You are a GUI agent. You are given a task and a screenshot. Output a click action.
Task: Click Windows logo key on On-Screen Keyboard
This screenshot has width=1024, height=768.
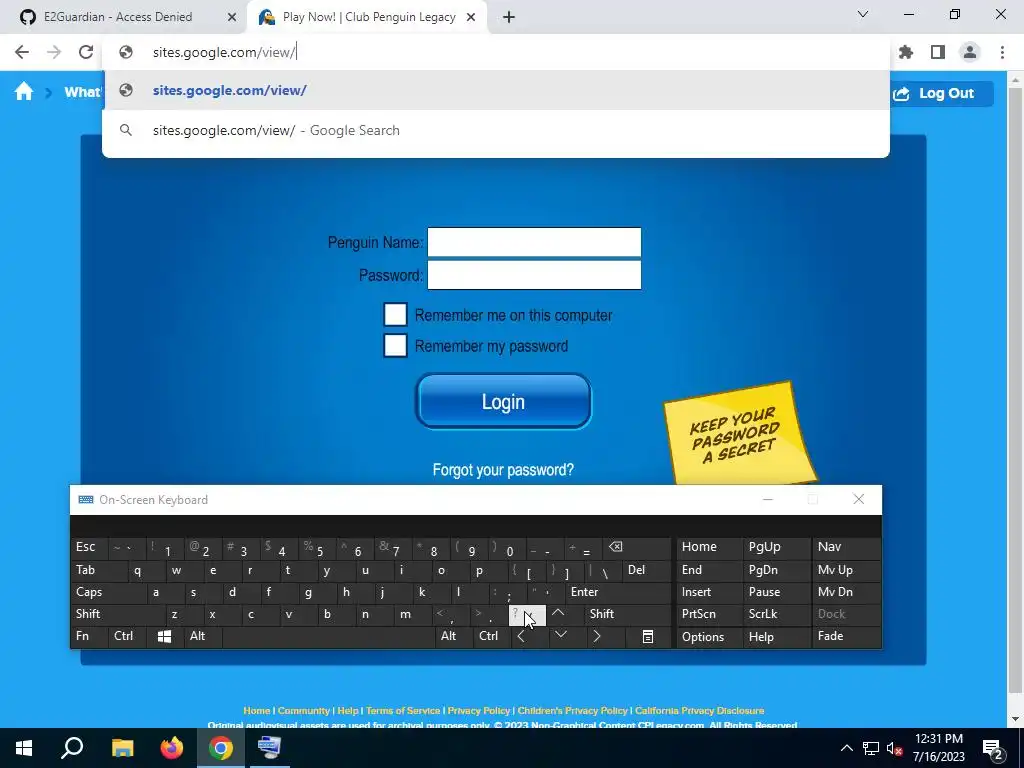coord(165,636)
